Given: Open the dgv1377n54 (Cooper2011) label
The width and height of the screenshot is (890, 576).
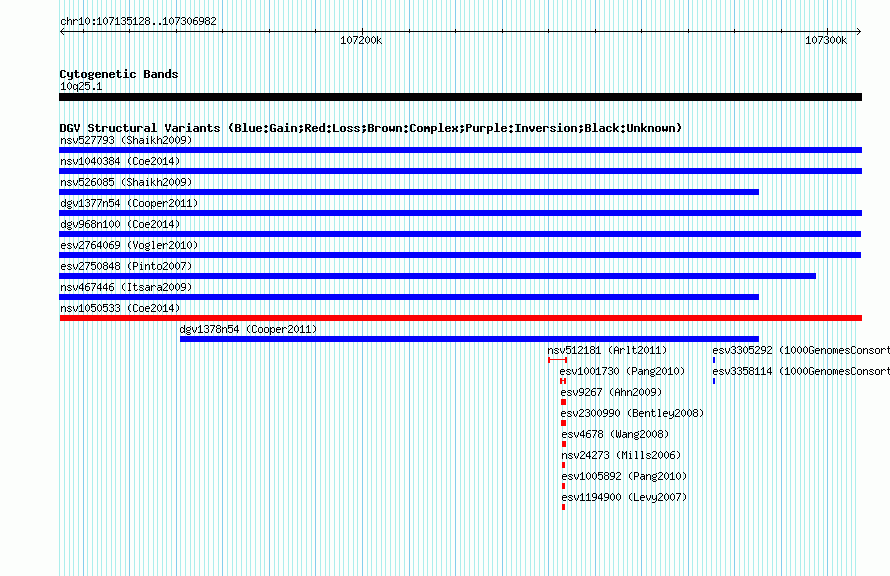Looking at the screenshot, I should click(129, 203).
